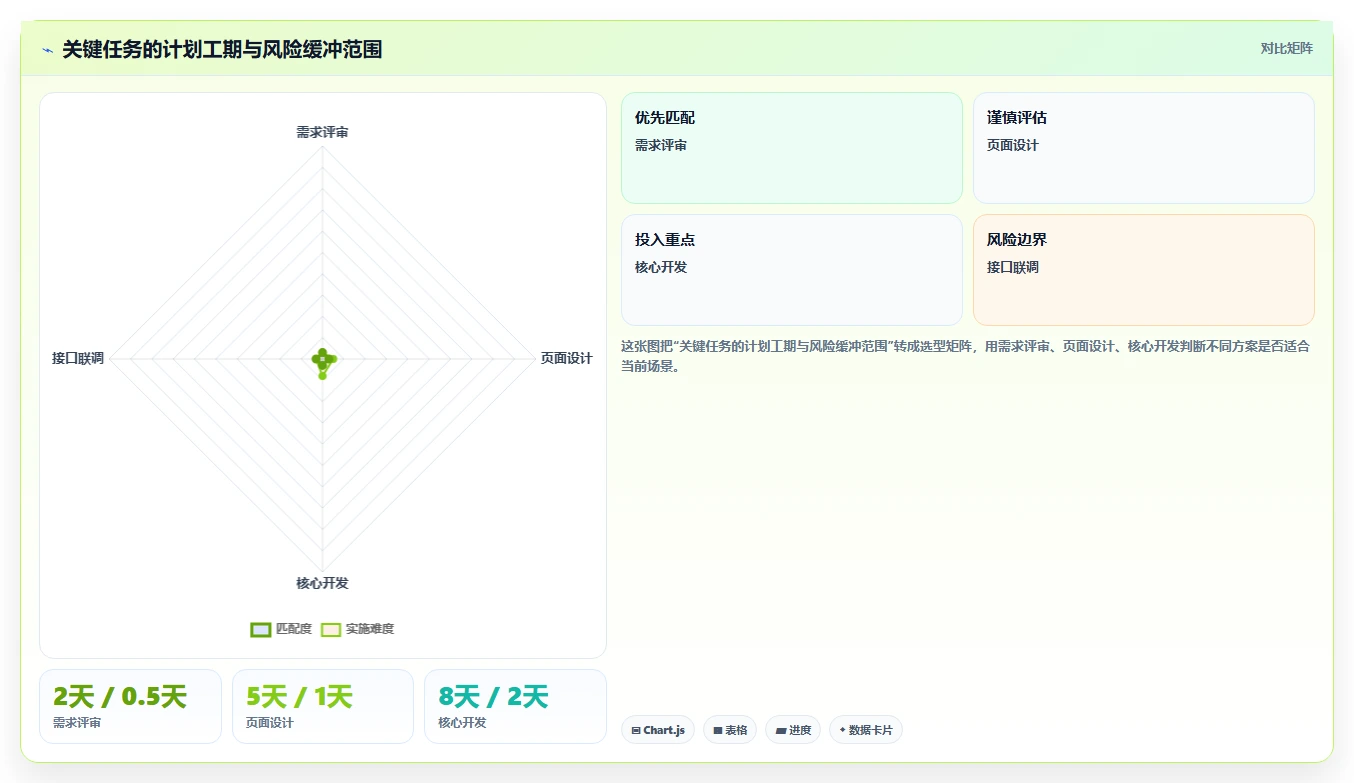This screenshot has height=783, width=1354.
Task: Click the 进度 tag icon
Action: pyautogui.click(x=780, y=731)
